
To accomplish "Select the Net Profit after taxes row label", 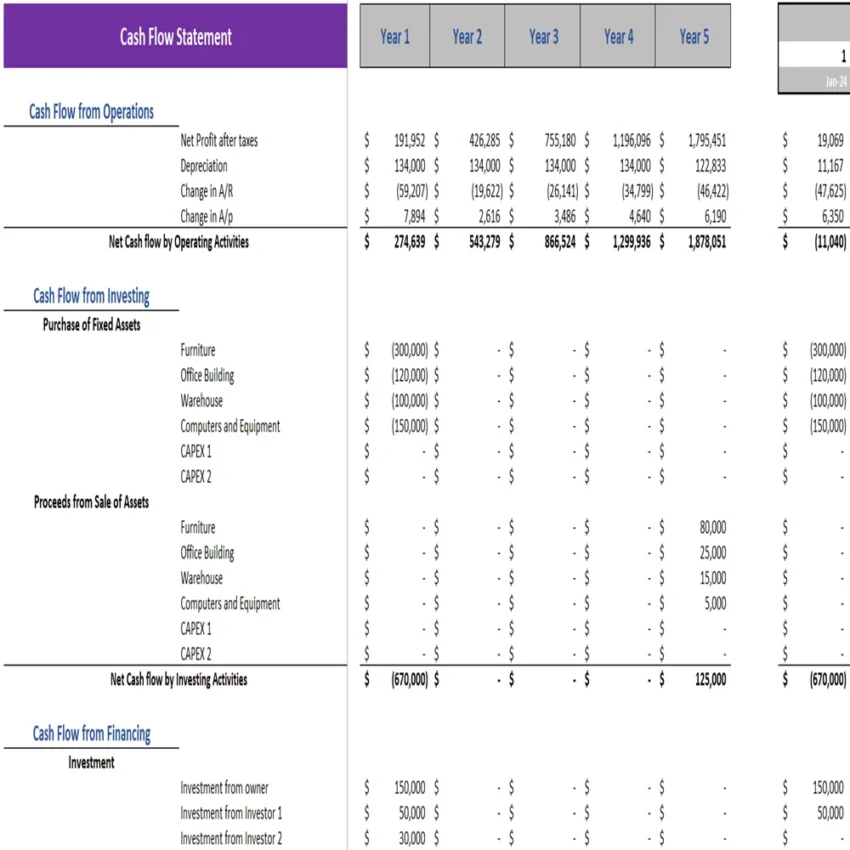I will click(x=221, y=140).
